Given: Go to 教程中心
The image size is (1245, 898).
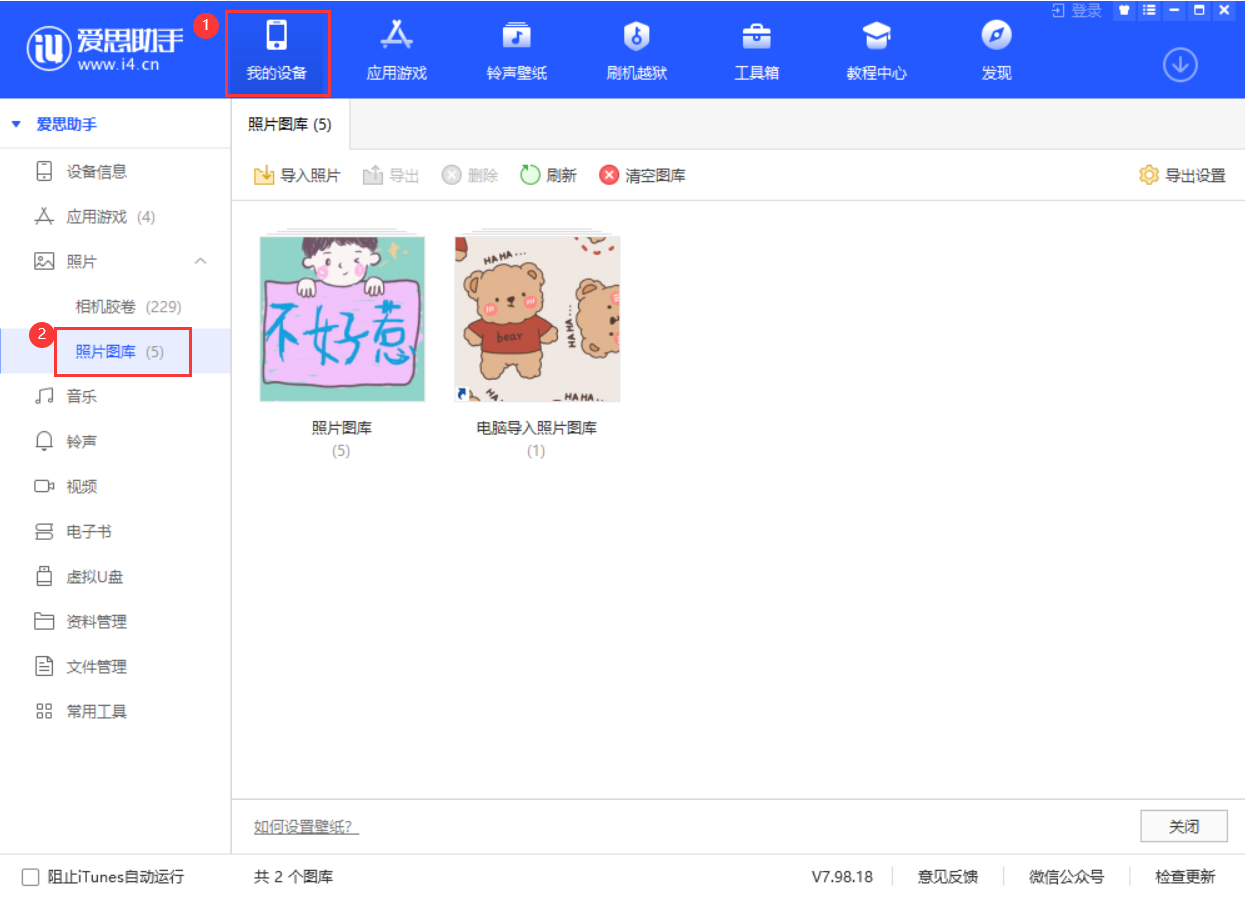Looking at the screenshot, I should tap(876, 50).
